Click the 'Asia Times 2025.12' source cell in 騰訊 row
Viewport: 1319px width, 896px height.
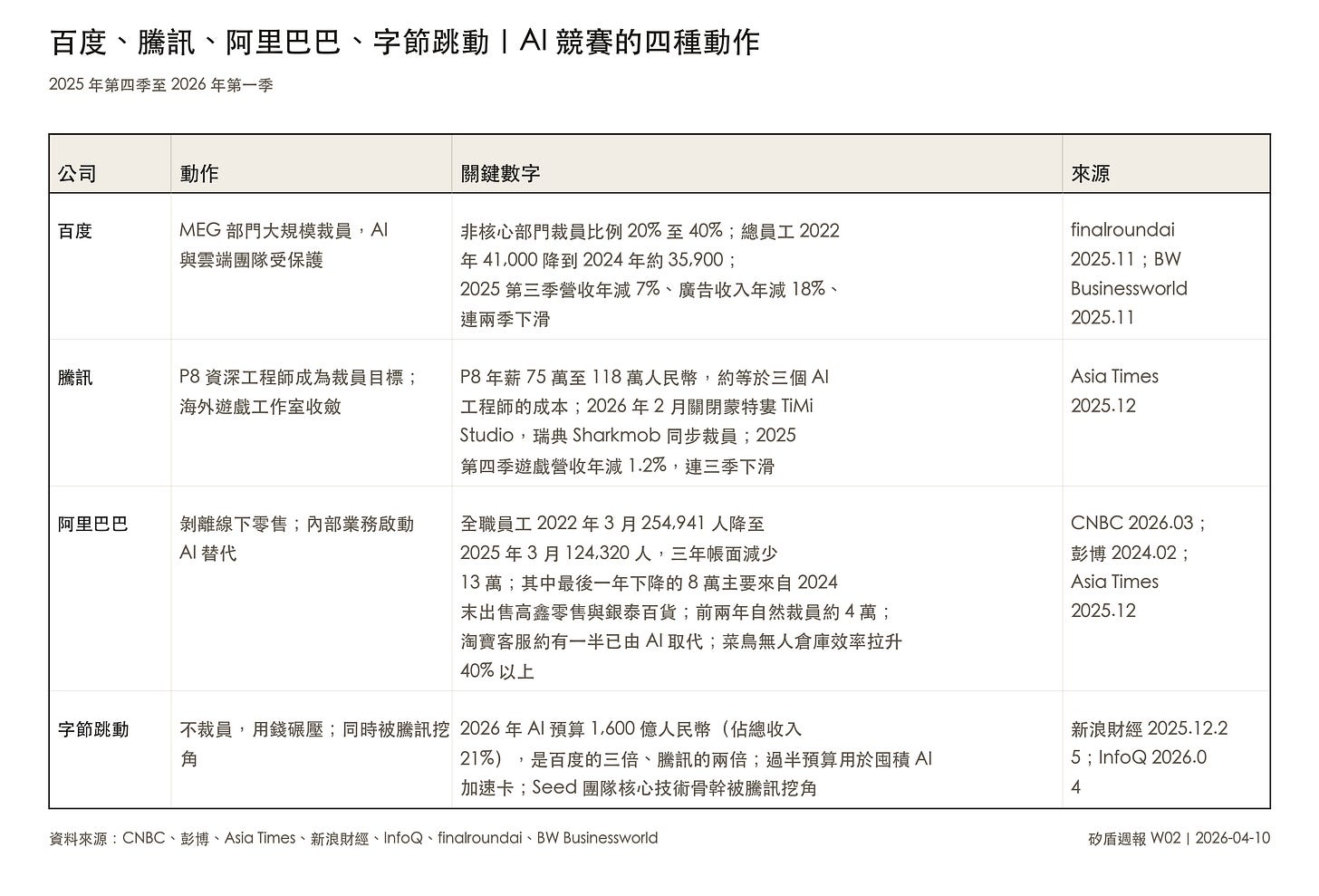click(x=1166, y=413)
